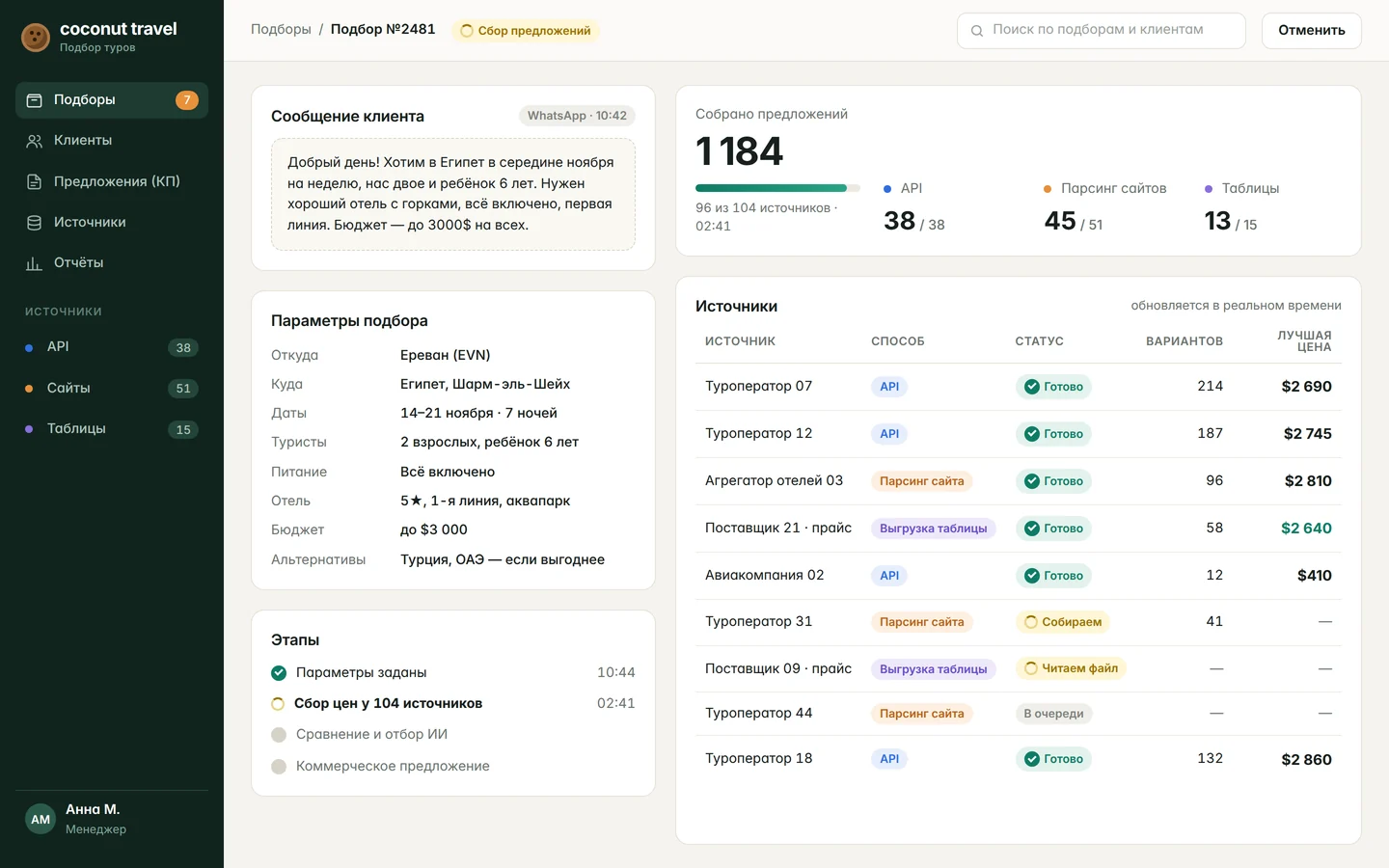Click the API tag for Туроператор 07
1389x868 pixels.
tap(889, 387)
